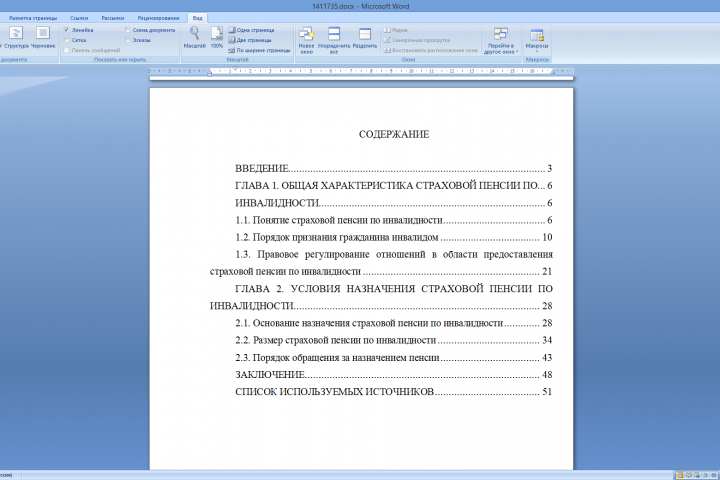Click page number 48 in contents

click(x=547, y=375)
